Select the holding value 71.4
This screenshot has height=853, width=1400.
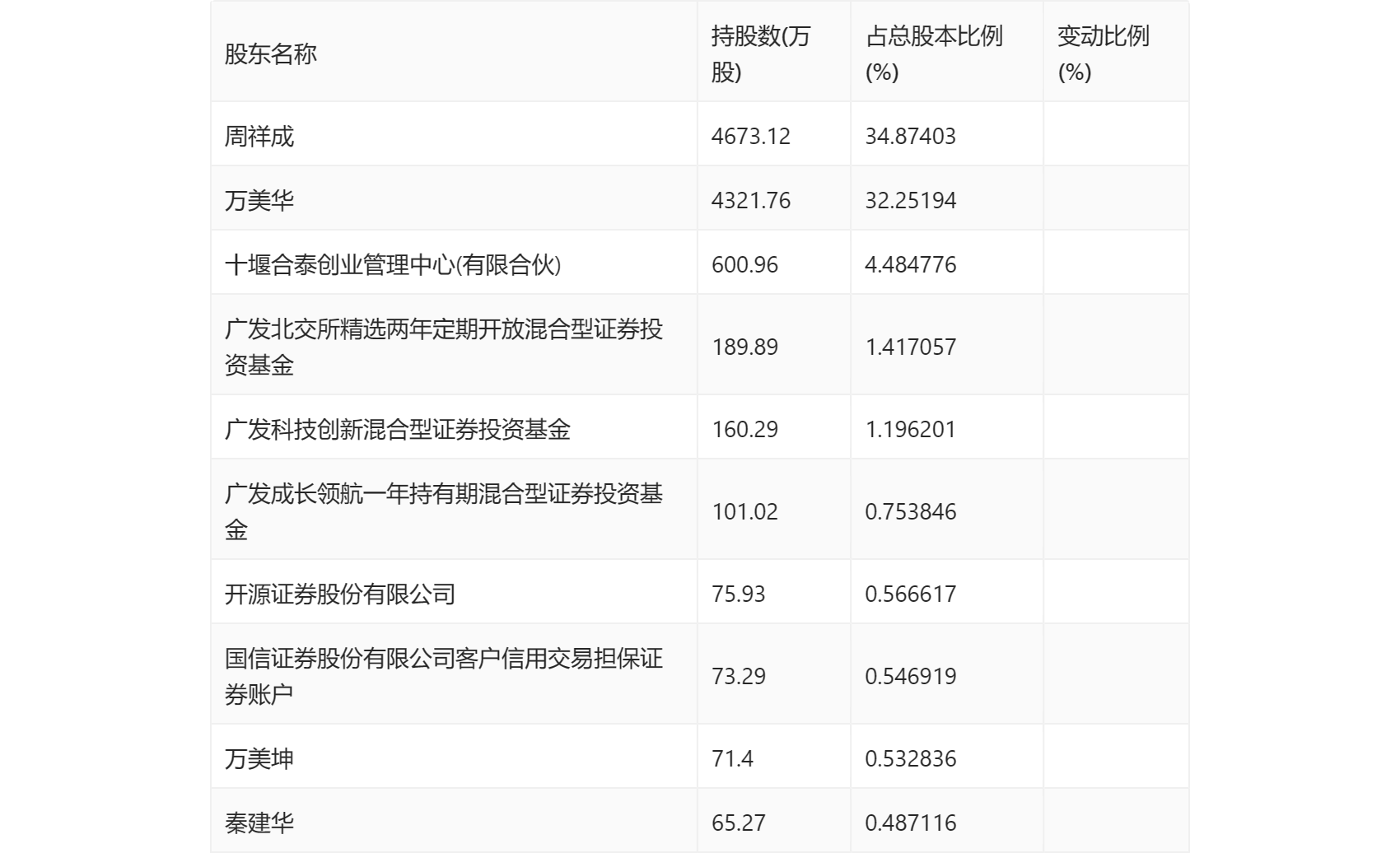click(733, 758)
